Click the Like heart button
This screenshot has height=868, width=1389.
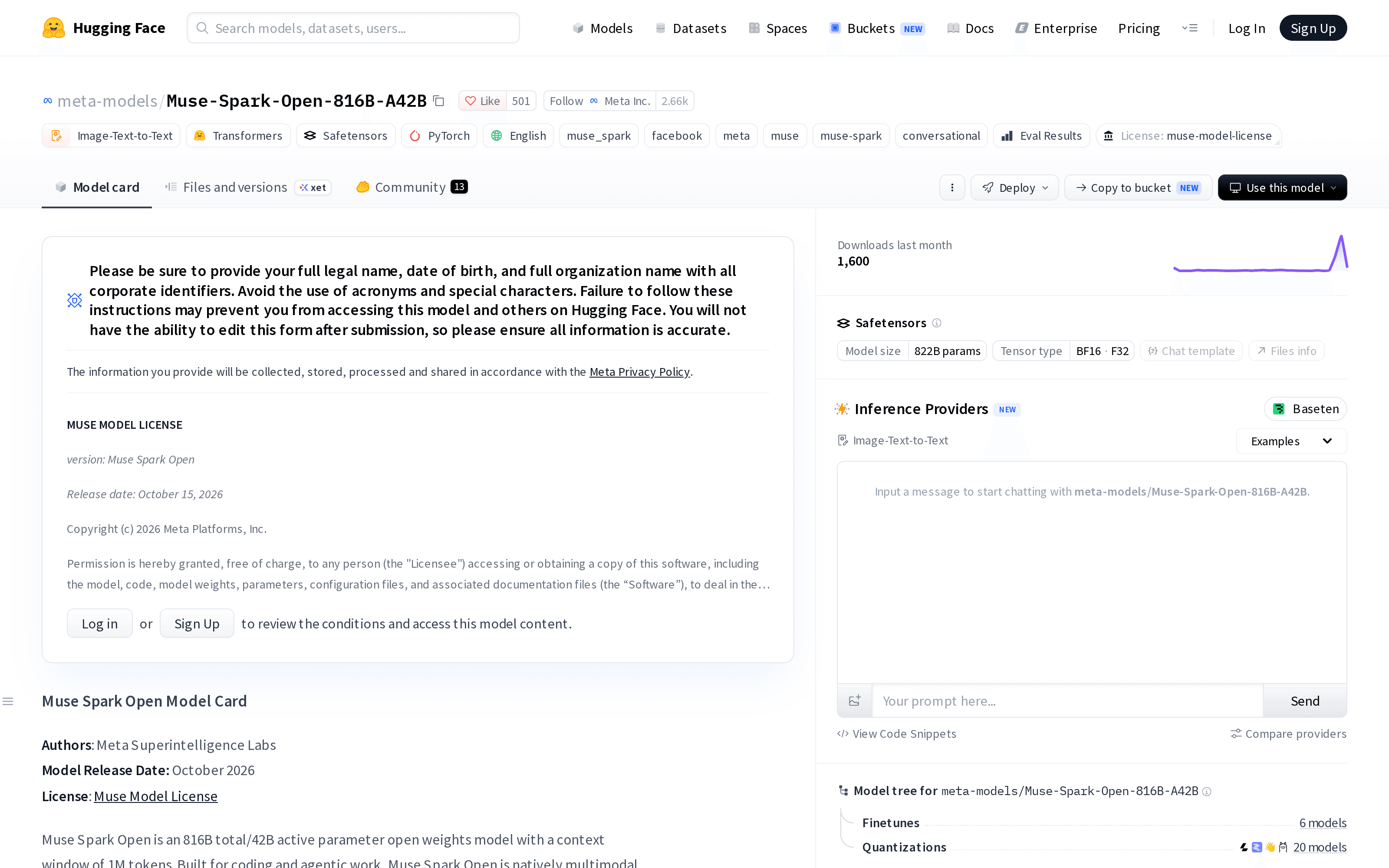pyautogui.click(x=483, y=101)
